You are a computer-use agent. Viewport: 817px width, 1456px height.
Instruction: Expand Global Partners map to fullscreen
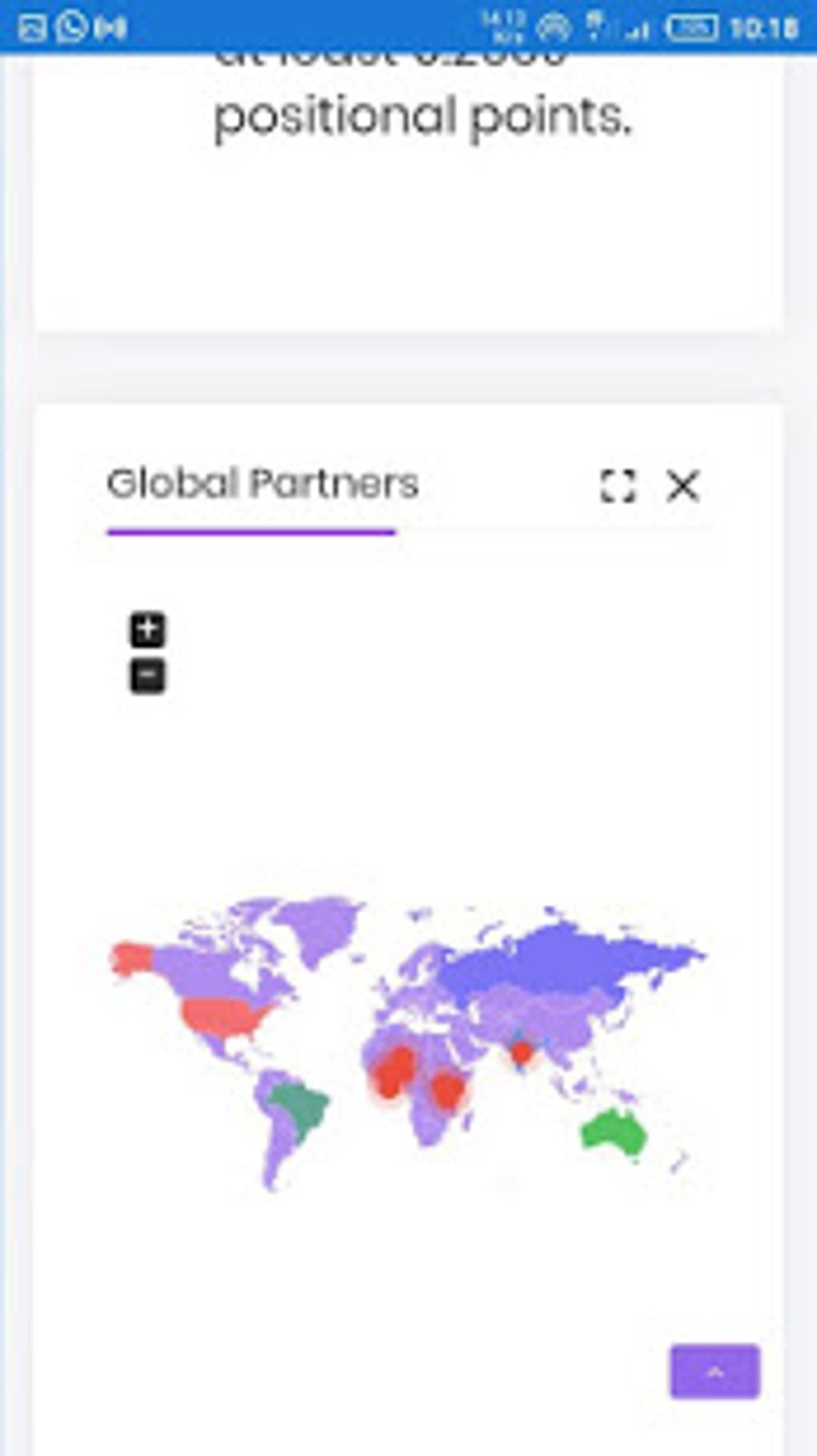pos(618,486)
